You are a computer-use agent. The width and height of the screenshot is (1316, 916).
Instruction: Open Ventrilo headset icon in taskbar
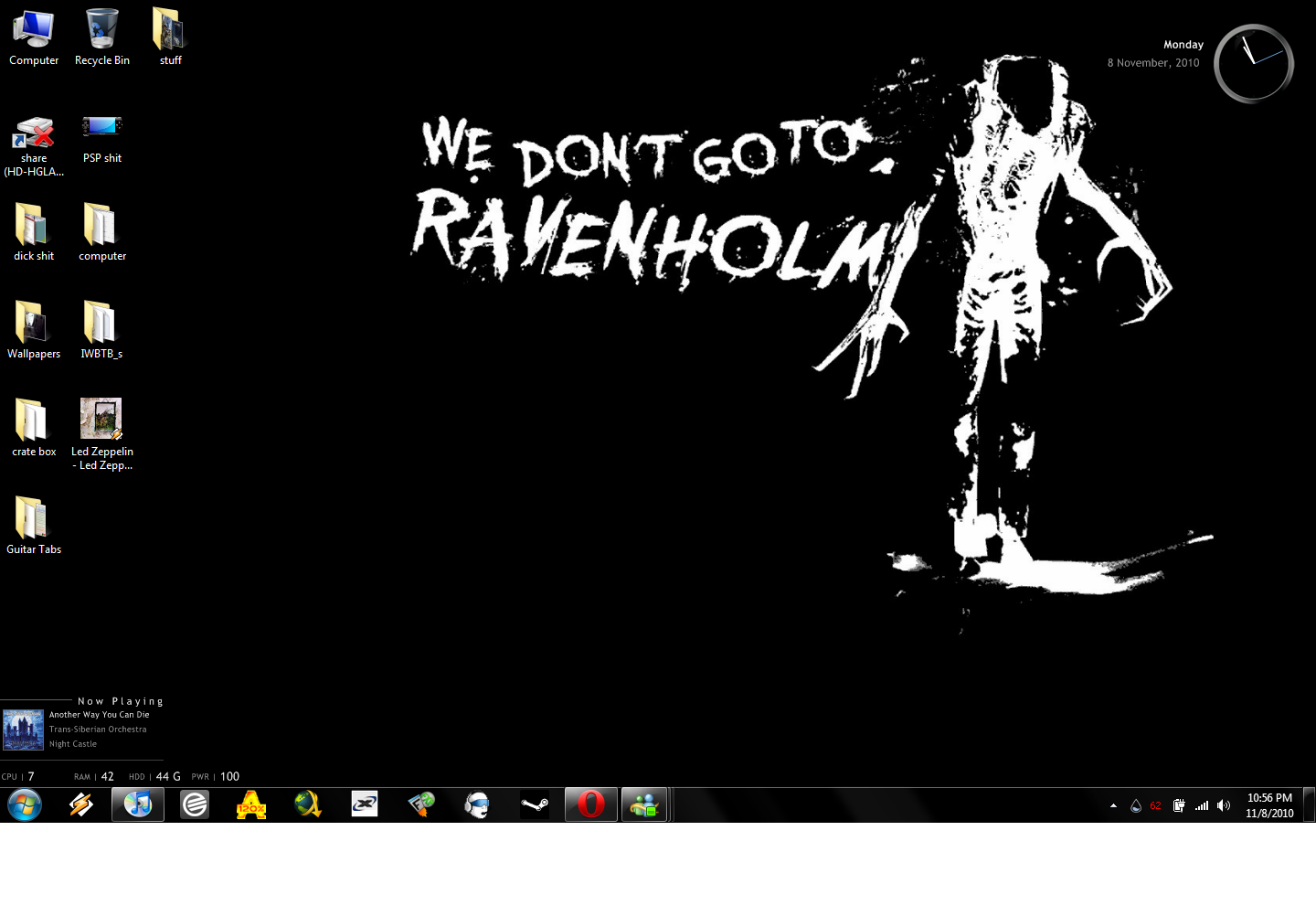(x=478, y=804)
